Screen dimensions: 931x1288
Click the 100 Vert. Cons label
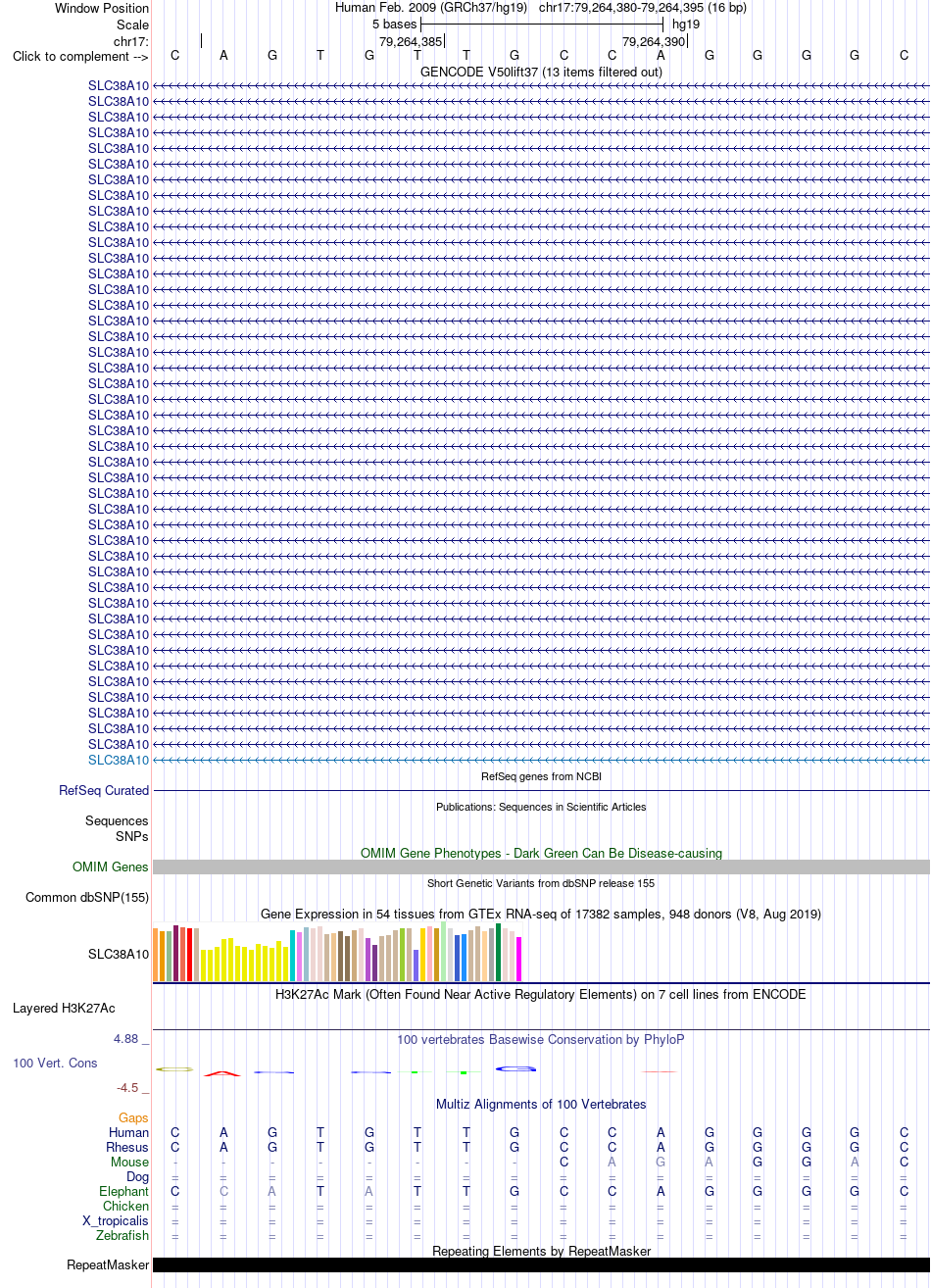click(55, 1063)
